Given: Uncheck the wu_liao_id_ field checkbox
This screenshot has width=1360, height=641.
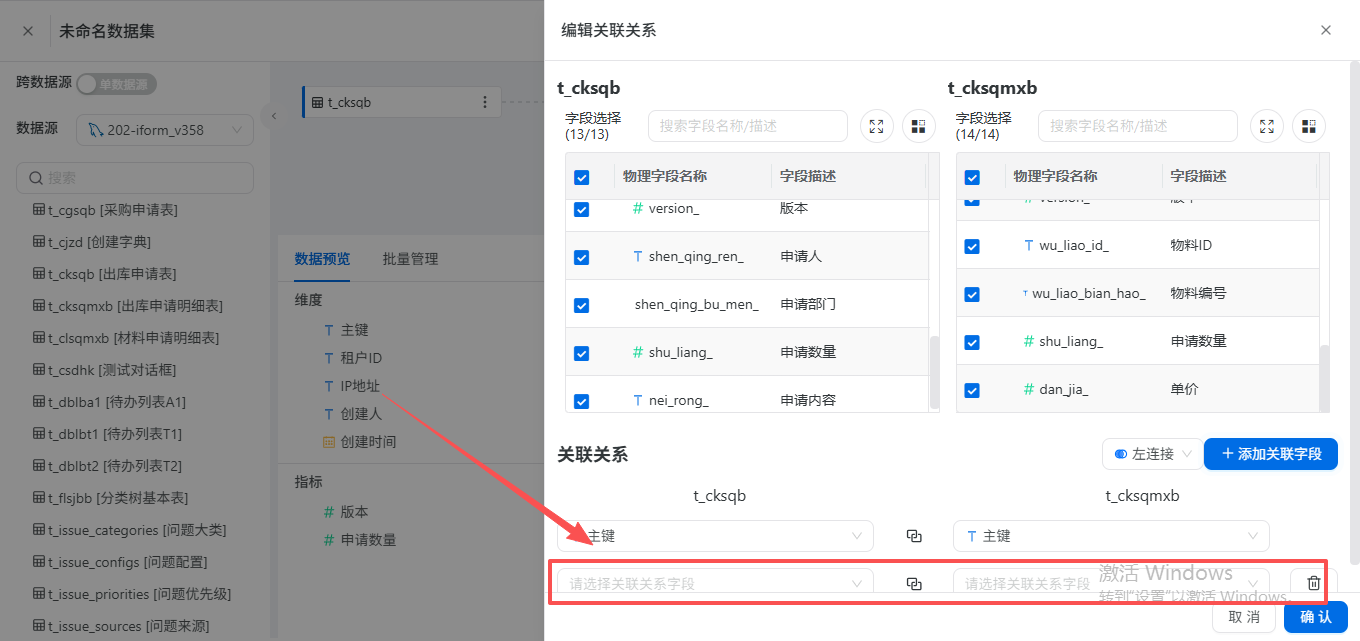Looking at the screenshot, I should 971,246.
